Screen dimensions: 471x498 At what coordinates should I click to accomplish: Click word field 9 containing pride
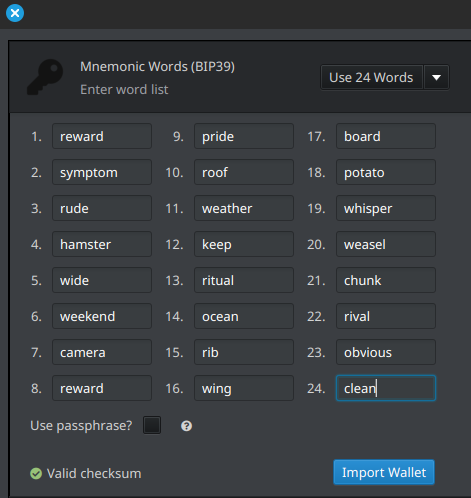[244, 136]
